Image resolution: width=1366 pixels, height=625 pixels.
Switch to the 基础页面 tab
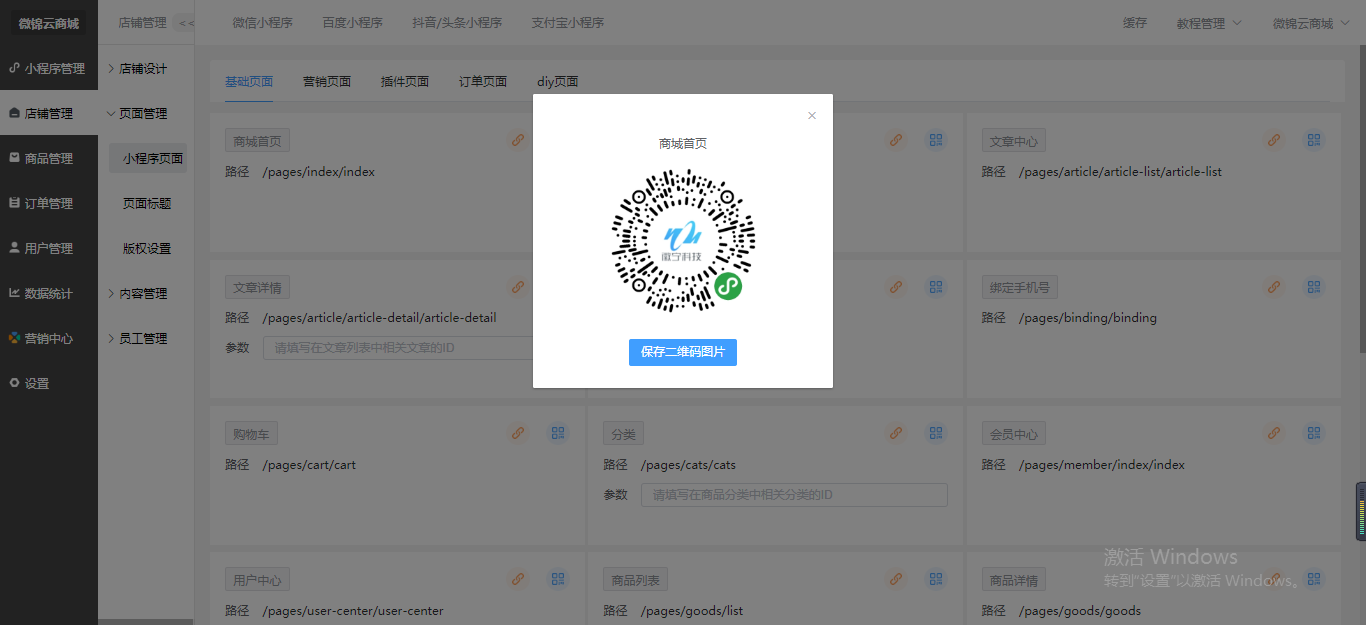click(x=249, y=82)
